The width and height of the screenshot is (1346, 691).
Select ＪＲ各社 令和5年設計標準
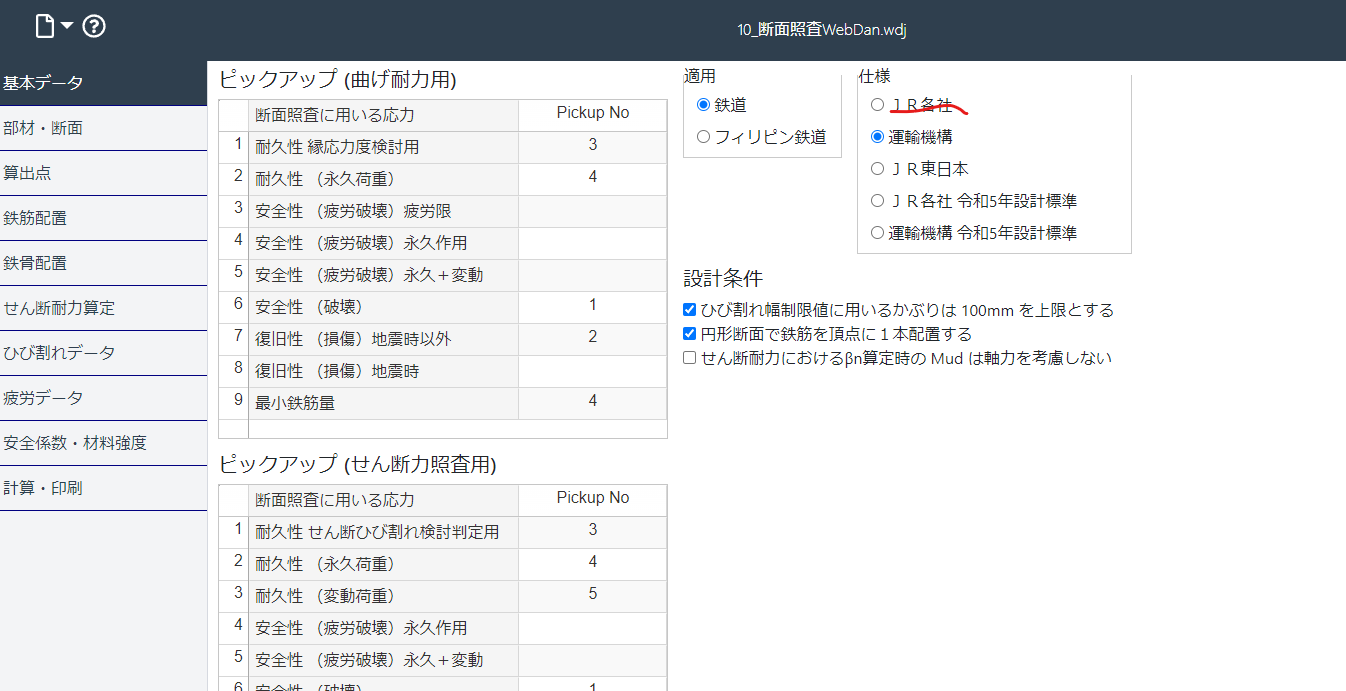(x=877, y=200)
